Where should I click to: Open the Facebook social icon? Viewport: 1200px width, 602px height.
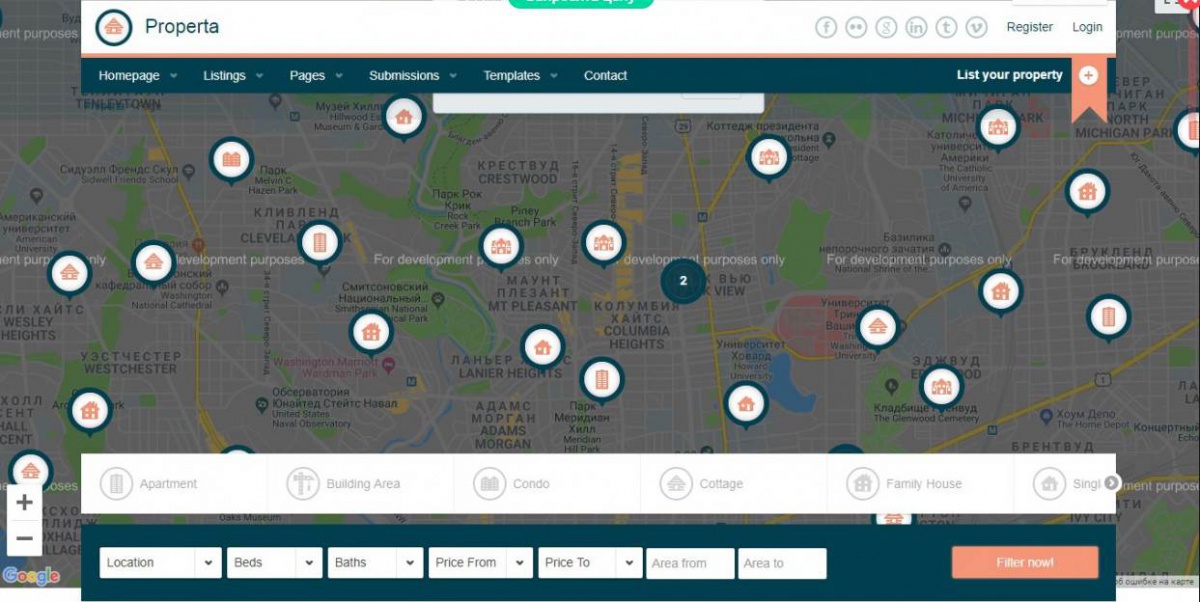pos(825,28)
